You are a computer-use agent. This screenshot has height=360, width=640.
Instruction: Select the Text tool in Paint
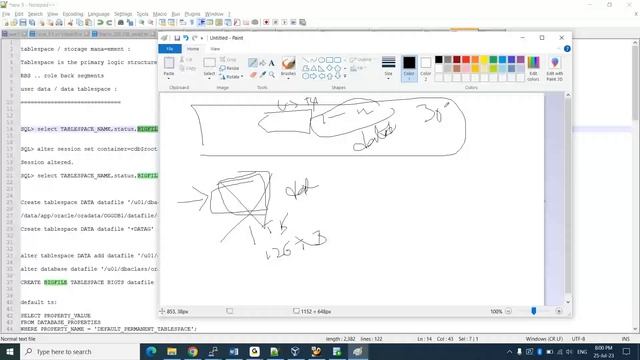click(x=271, y=63)
